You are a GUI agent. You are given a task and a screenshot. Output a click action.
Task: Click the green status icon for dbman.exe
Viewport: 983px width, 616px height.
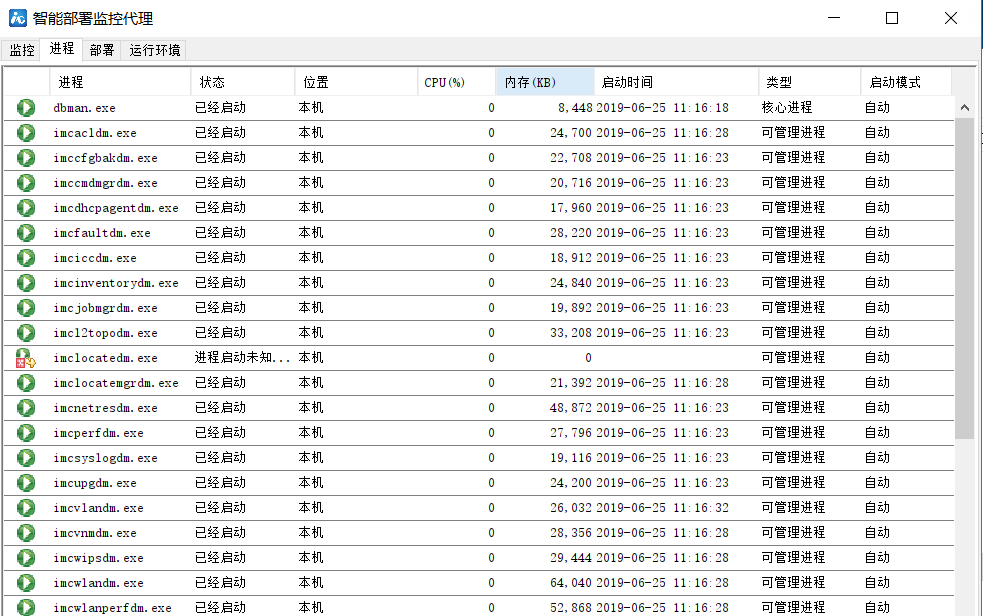pos(26,108)
